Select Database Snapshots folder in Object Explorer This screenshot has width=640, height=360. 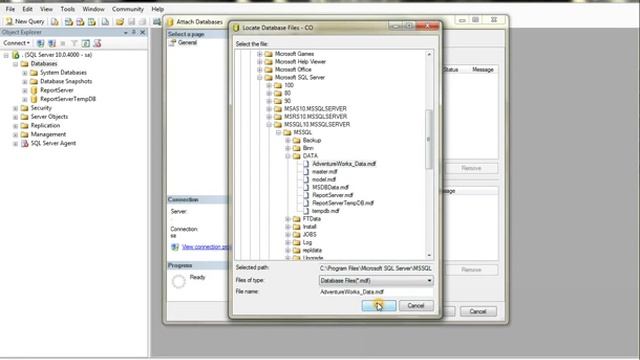pos(66,81)
